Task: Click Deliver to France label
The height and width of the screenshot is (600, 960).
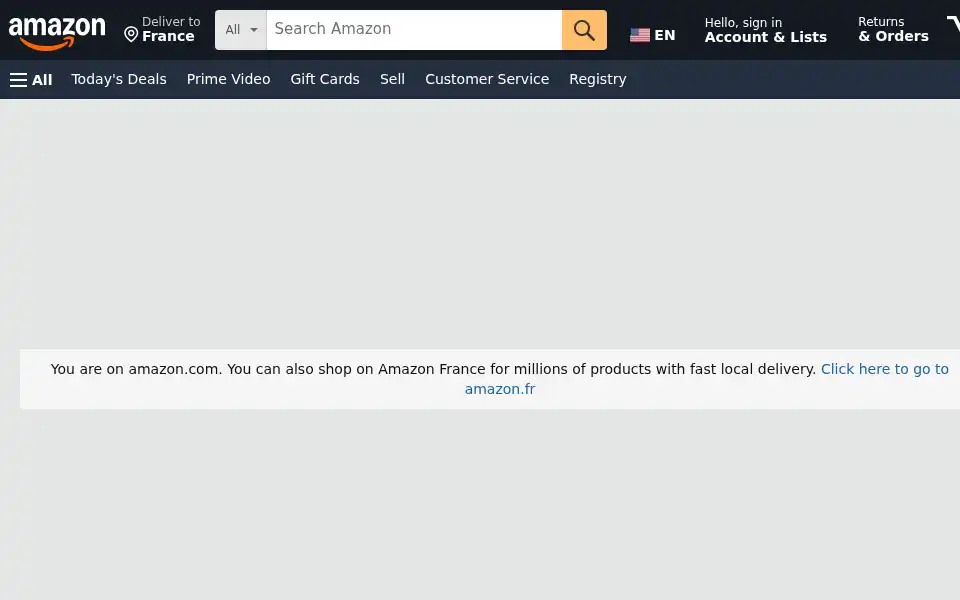Action: 171,29
